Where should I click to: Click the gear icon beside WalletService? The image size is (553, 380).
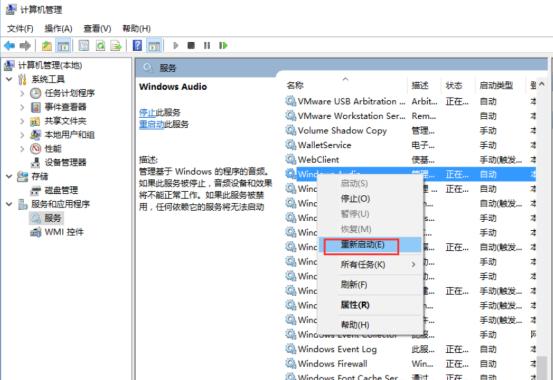click(291, 145)
